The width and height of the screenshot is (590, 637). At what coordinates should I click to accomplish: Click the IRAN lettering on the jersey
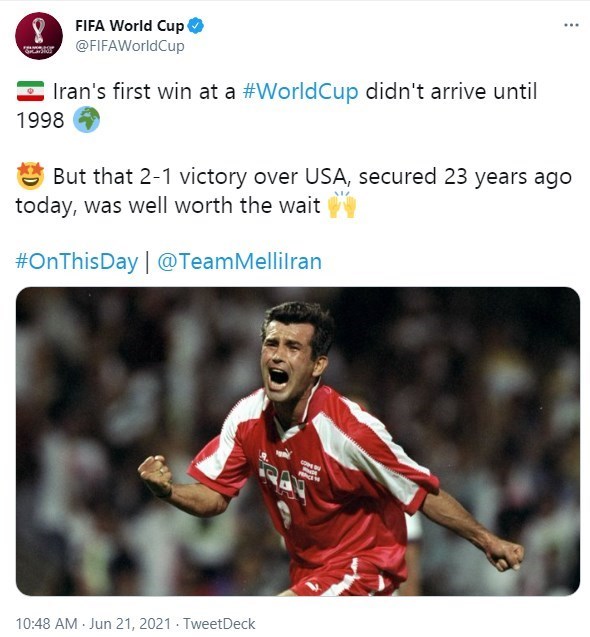tap(283, 481)
